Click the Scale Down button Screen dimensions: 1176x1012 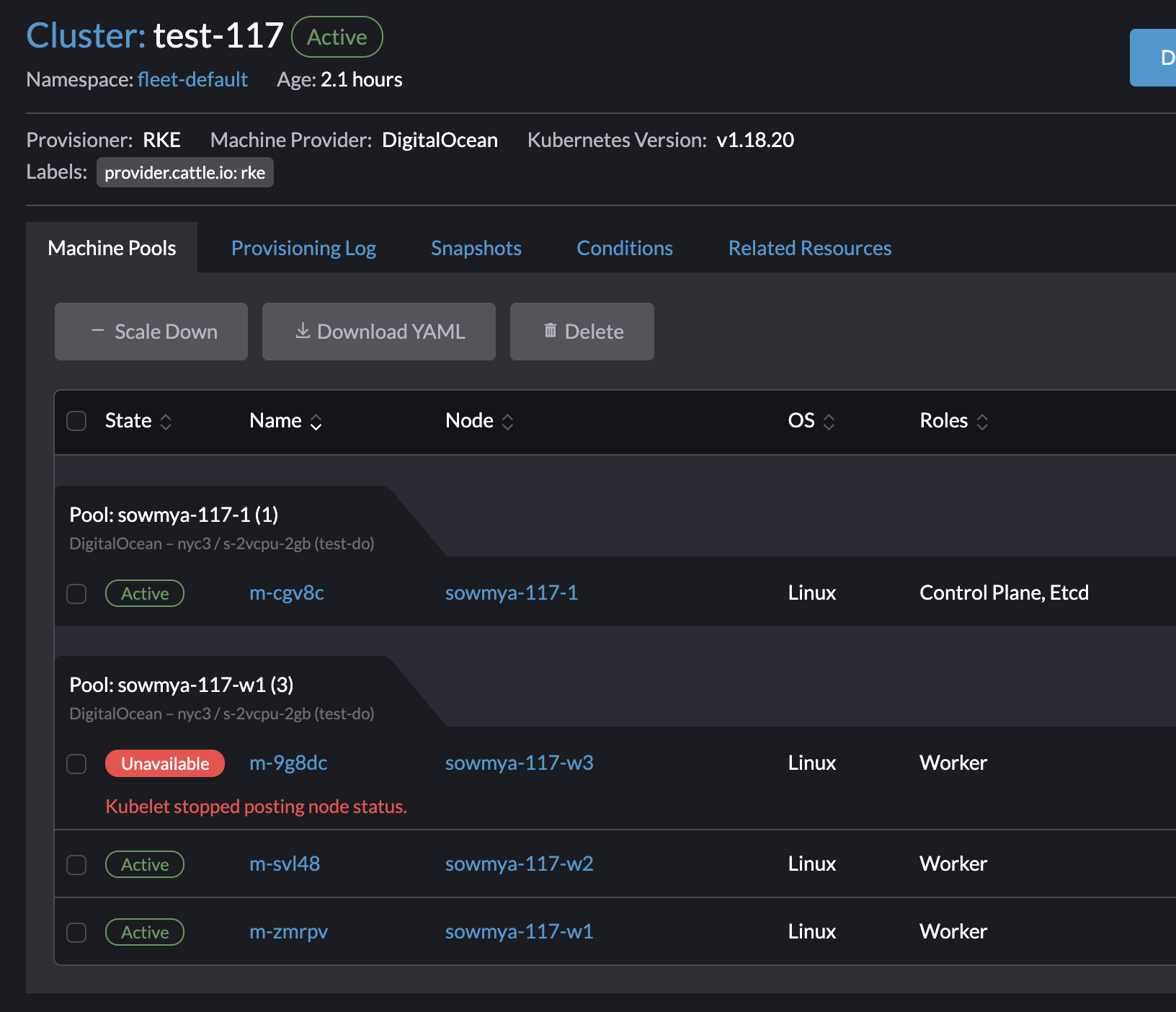point(151,331)
